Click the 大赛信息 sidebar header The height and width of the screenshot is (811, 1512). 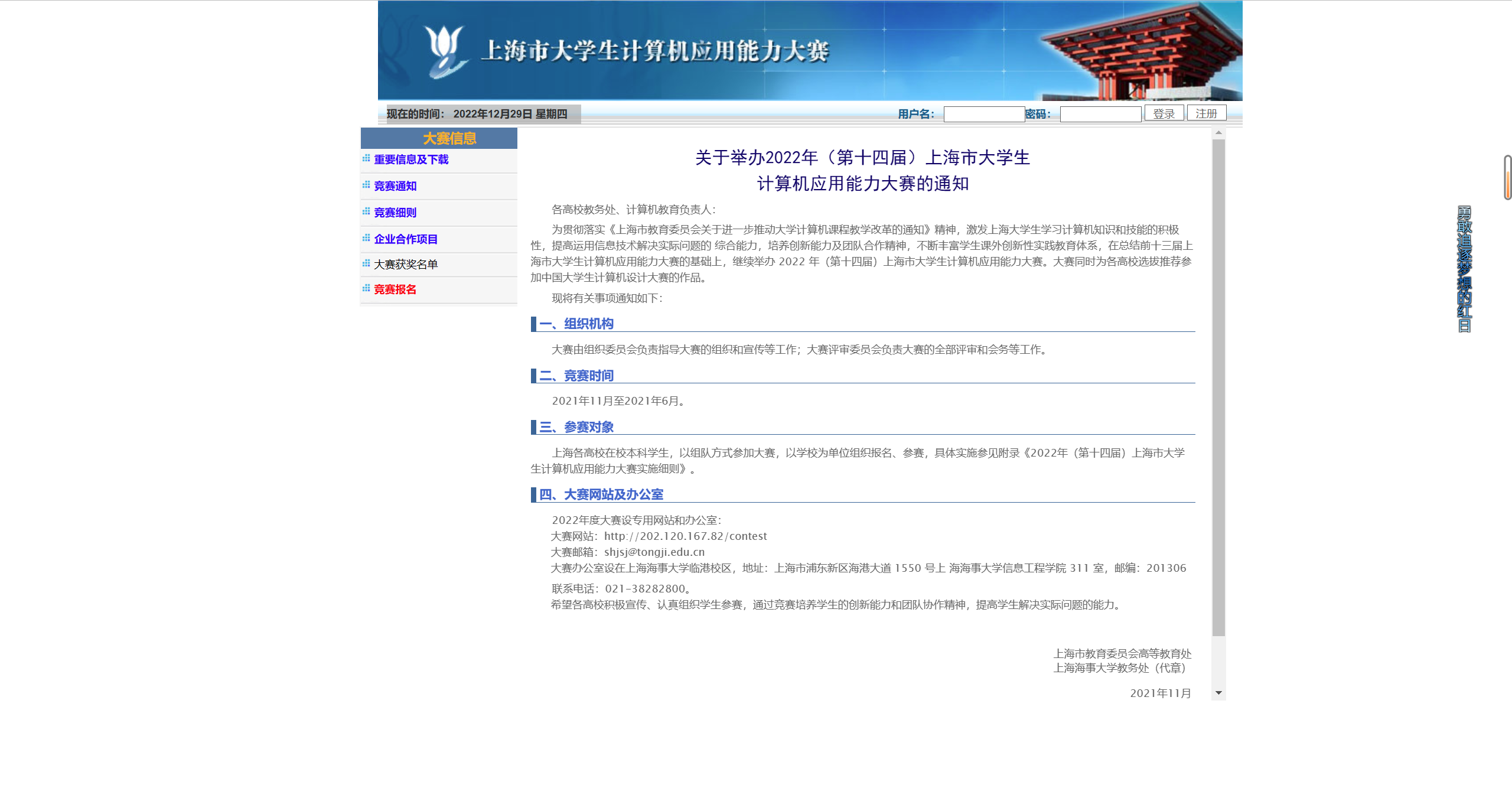[x=439, y=138]
